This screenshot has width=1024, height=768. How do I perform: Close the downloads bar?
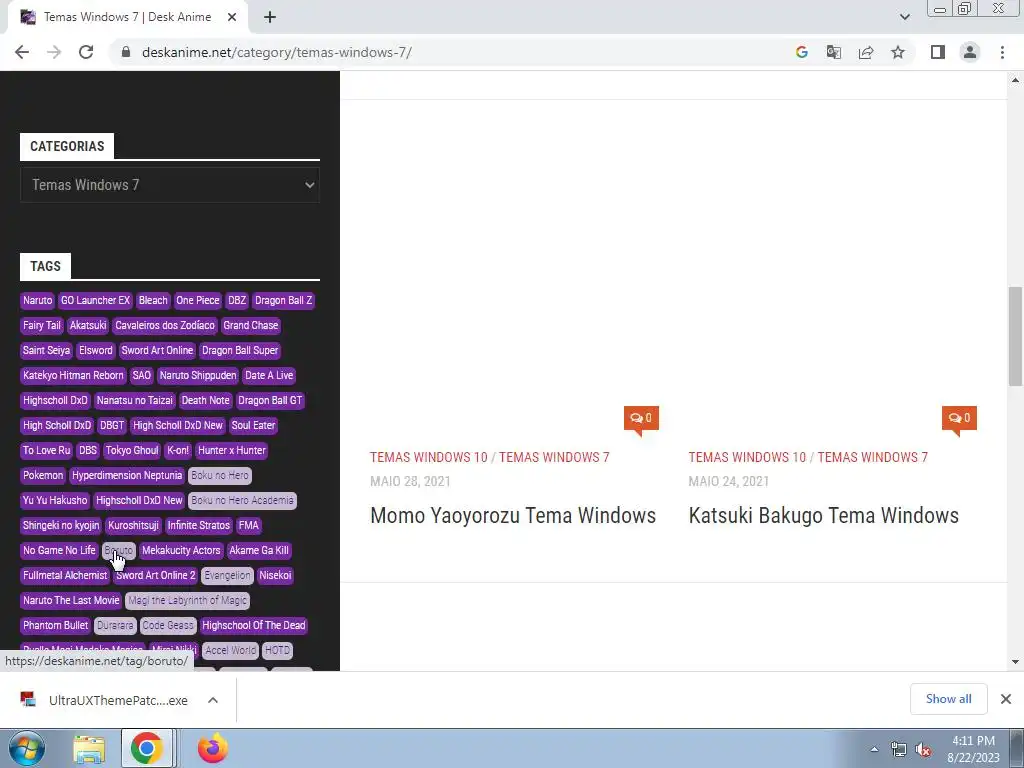(1006, 699)
